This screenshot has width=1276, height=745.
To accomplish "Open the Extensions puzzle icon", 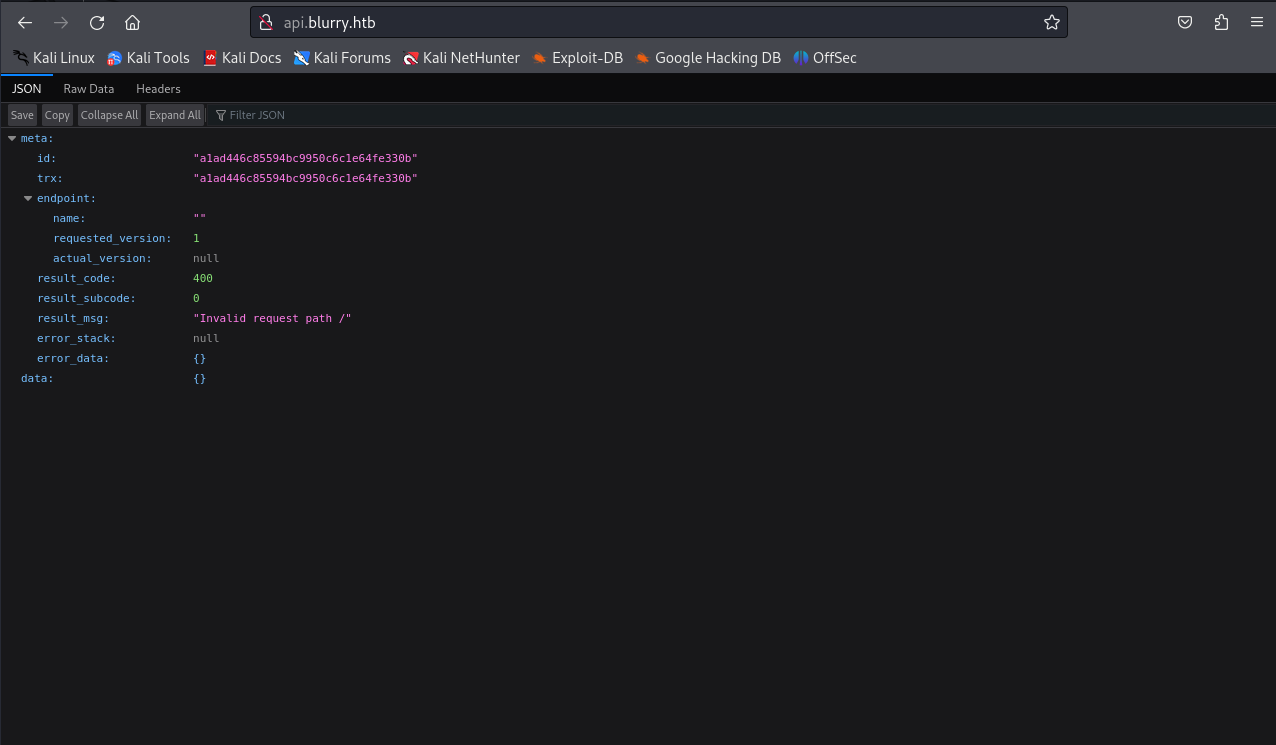I will (1221, 23).
